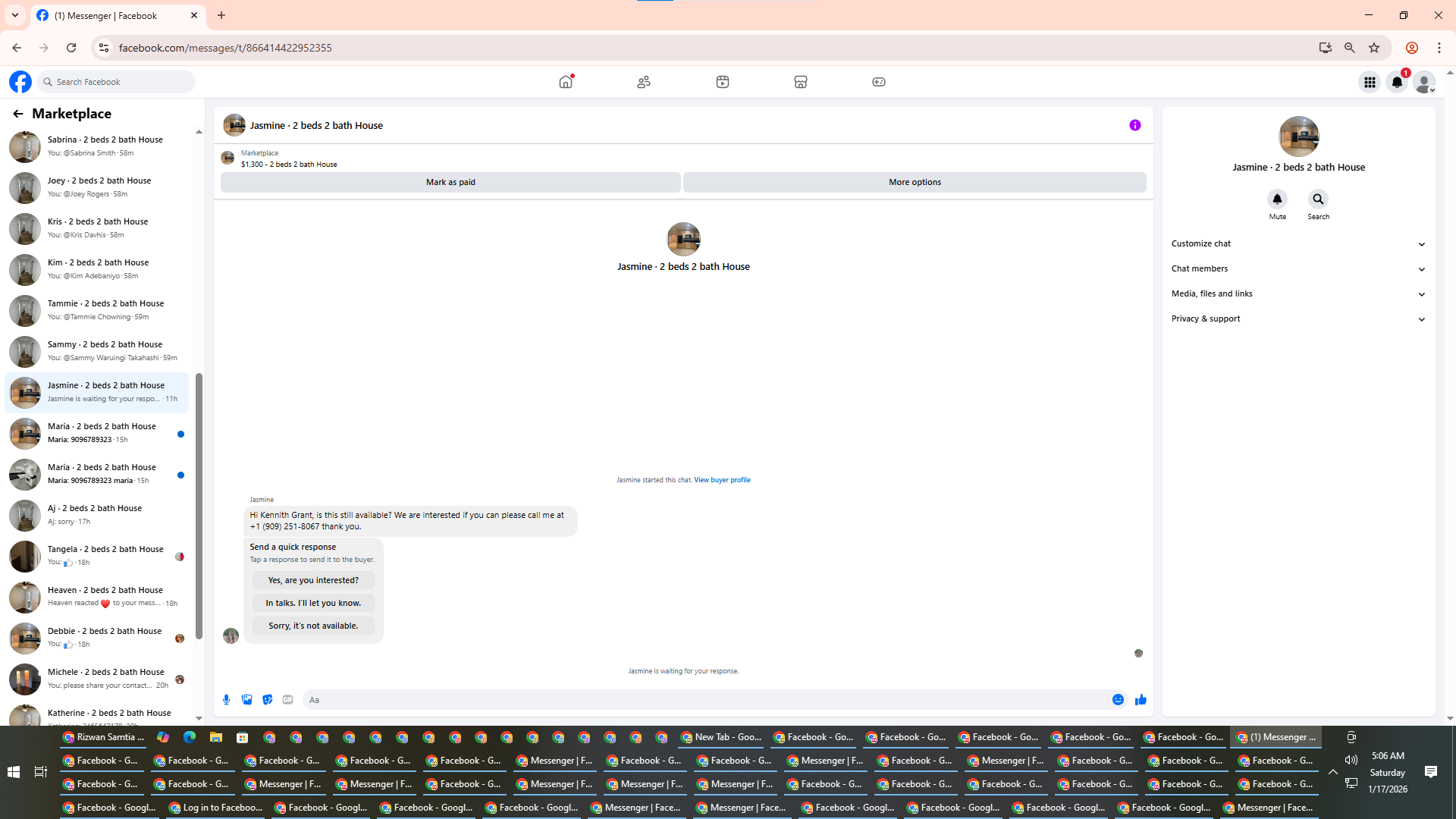The width and height of the screenshot is (1456, 819).
Task: Expand the Chat members section
Action: (x=1298, y=268)
